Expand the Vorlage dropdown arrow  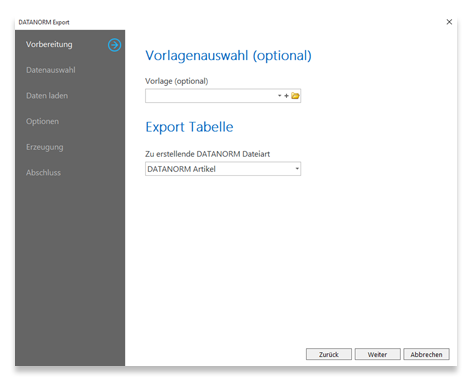[280, 96]
